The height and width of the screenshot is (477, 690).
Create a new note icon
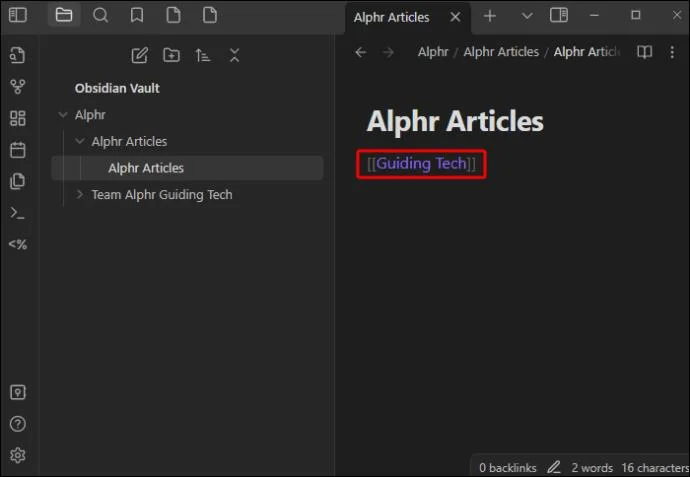click(139, 55)
